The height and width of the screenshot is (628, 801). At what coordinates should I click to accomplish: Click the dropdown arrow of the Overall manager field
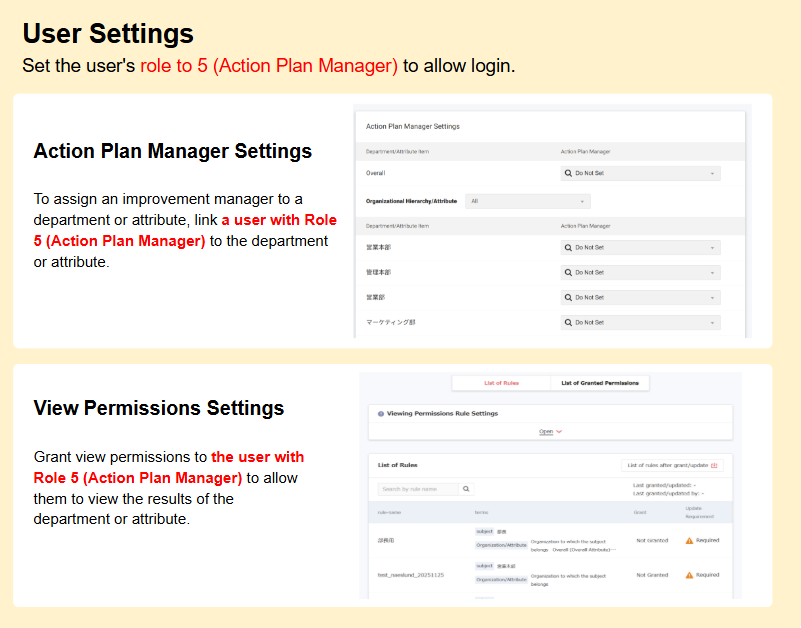713,173
